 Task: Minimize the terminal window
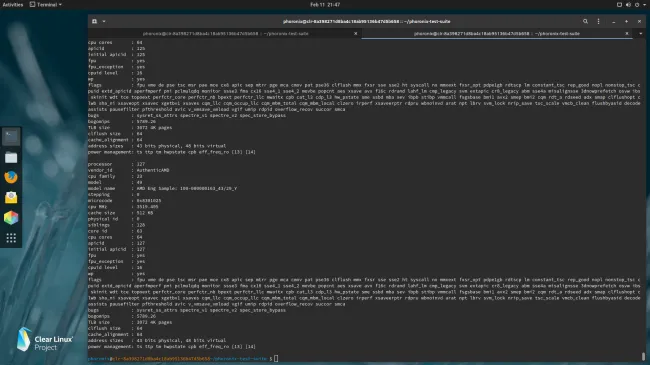pyautogui.click(x=614, y=21)
